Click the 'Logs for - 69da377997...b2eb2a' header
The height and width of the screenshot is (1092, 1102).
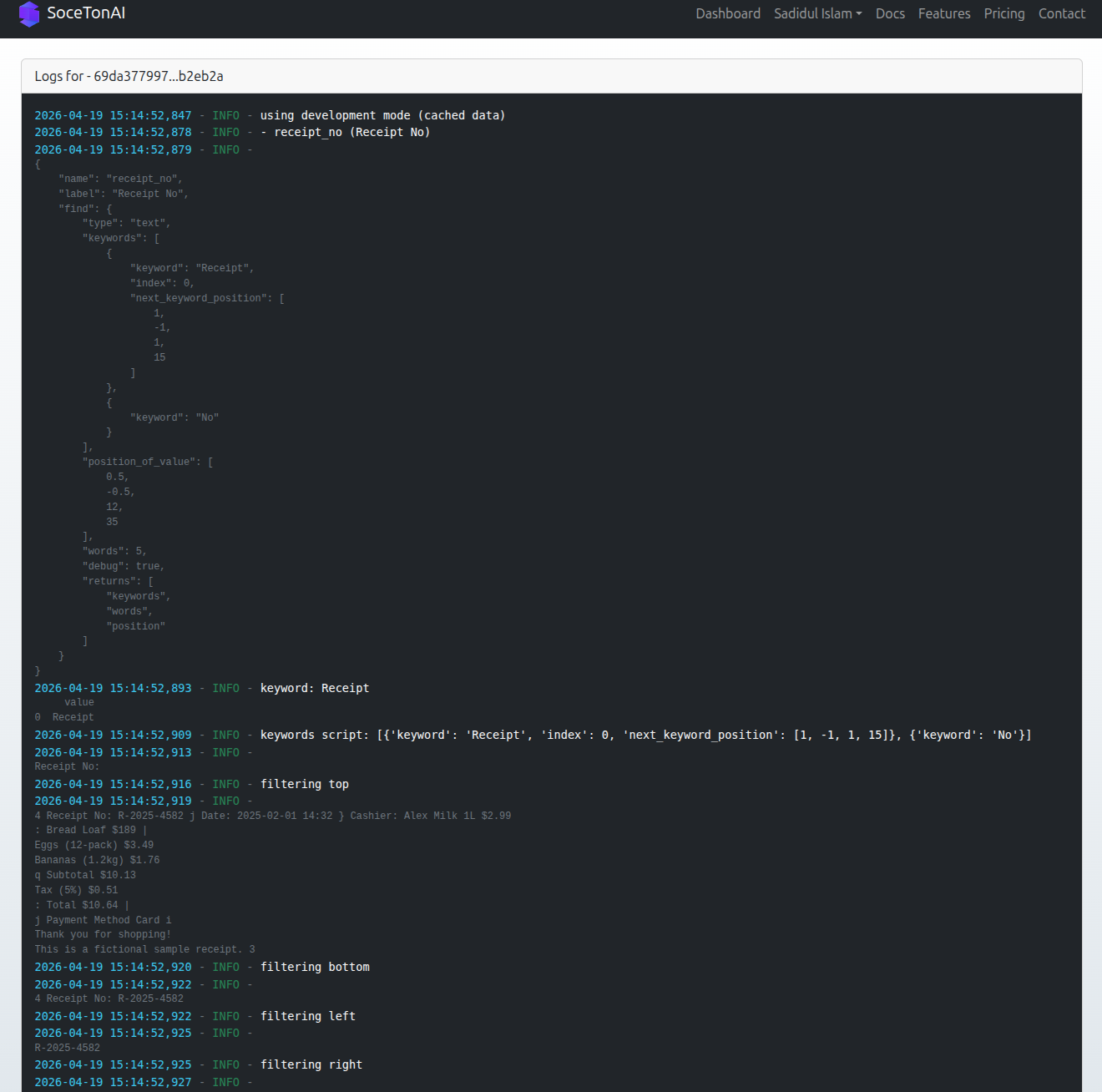click(129, 76)
